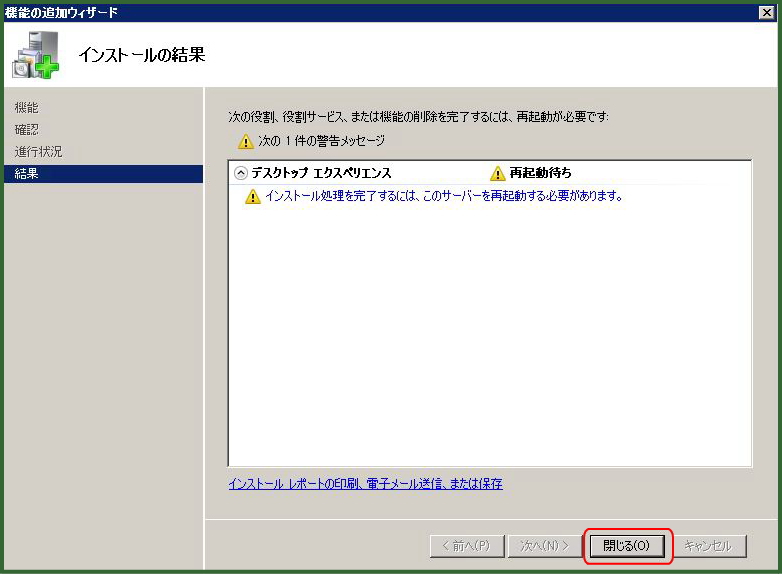This screenshot has height=574, width=782.
Task: Click the server wizard icon in header
Action: (x=35, y=55)
